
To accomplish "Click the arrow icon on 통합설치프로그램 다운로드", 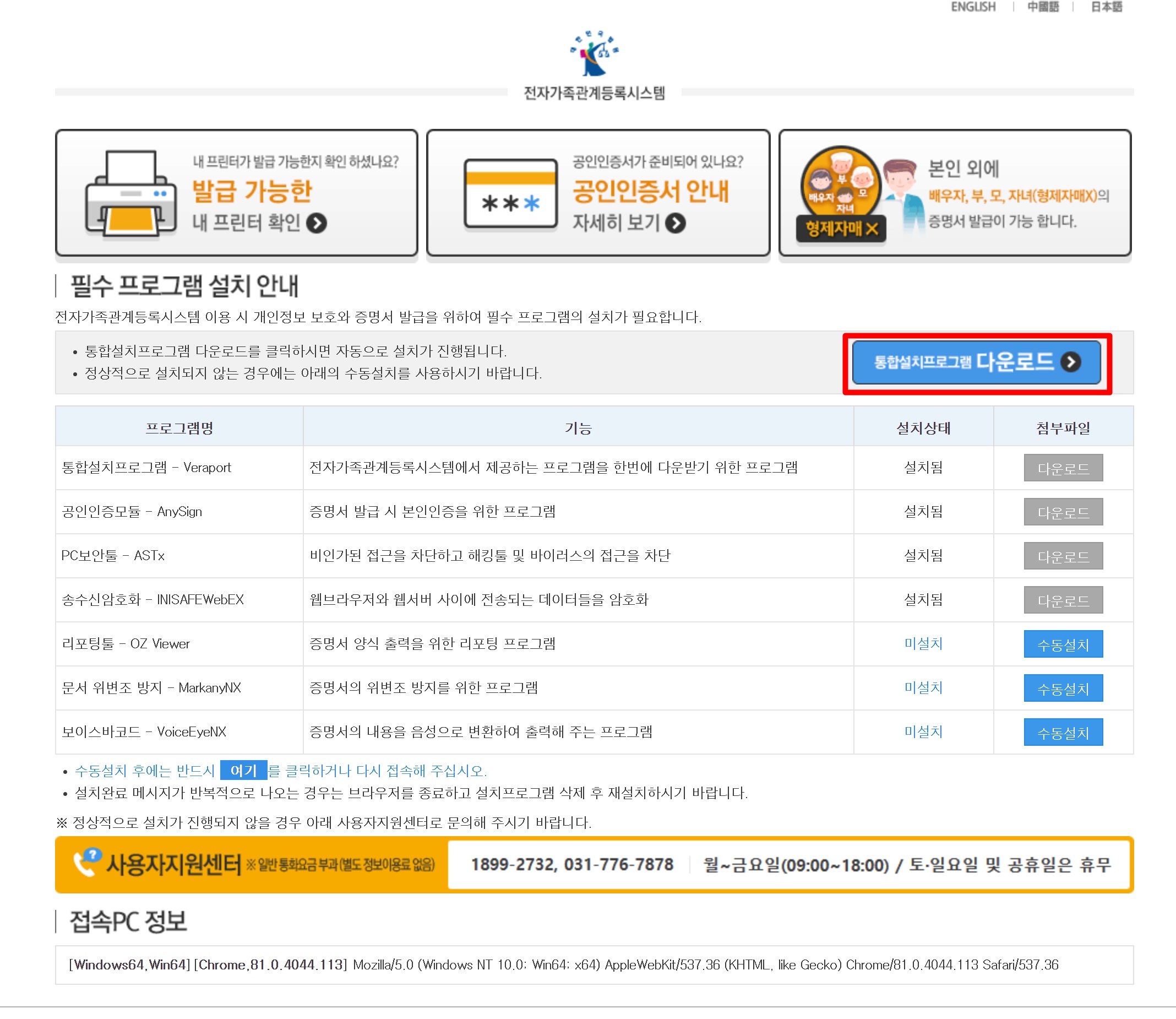I will coord(1070,362).
